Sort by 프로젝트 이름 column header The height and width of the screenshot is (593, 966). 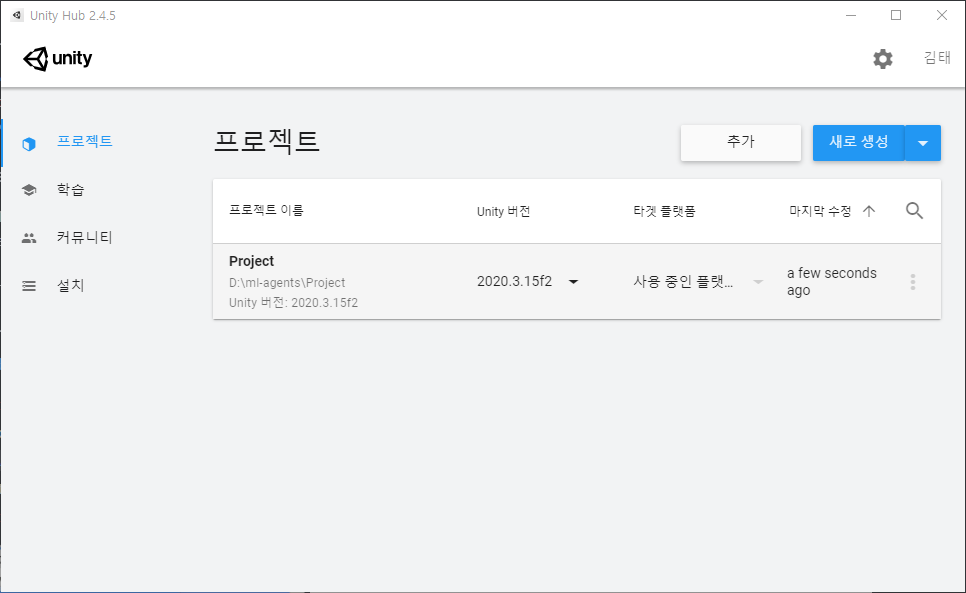click(x=266, y=210)
